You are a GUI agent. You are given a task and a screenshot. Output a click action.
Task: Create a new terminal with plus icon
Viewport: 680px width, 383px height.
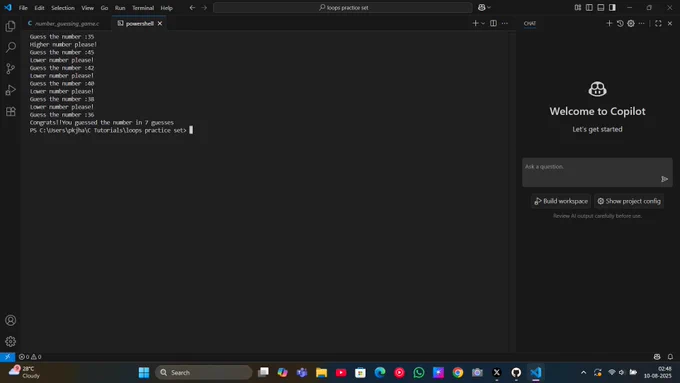475,23
